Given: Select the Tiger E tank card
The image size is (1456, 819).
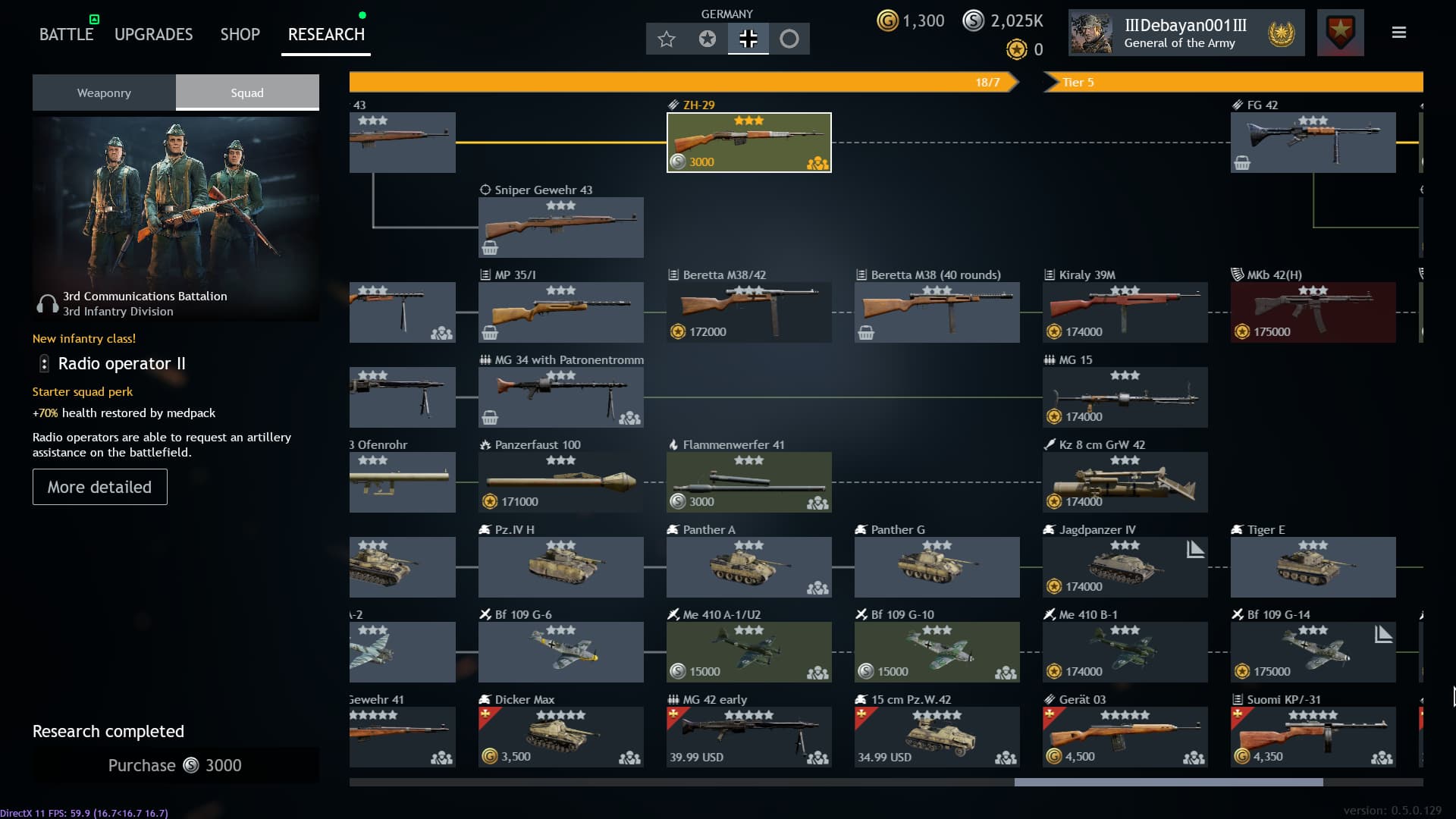Looking at the screenshot, I should pyautogui.click(x=1313, y=566).
